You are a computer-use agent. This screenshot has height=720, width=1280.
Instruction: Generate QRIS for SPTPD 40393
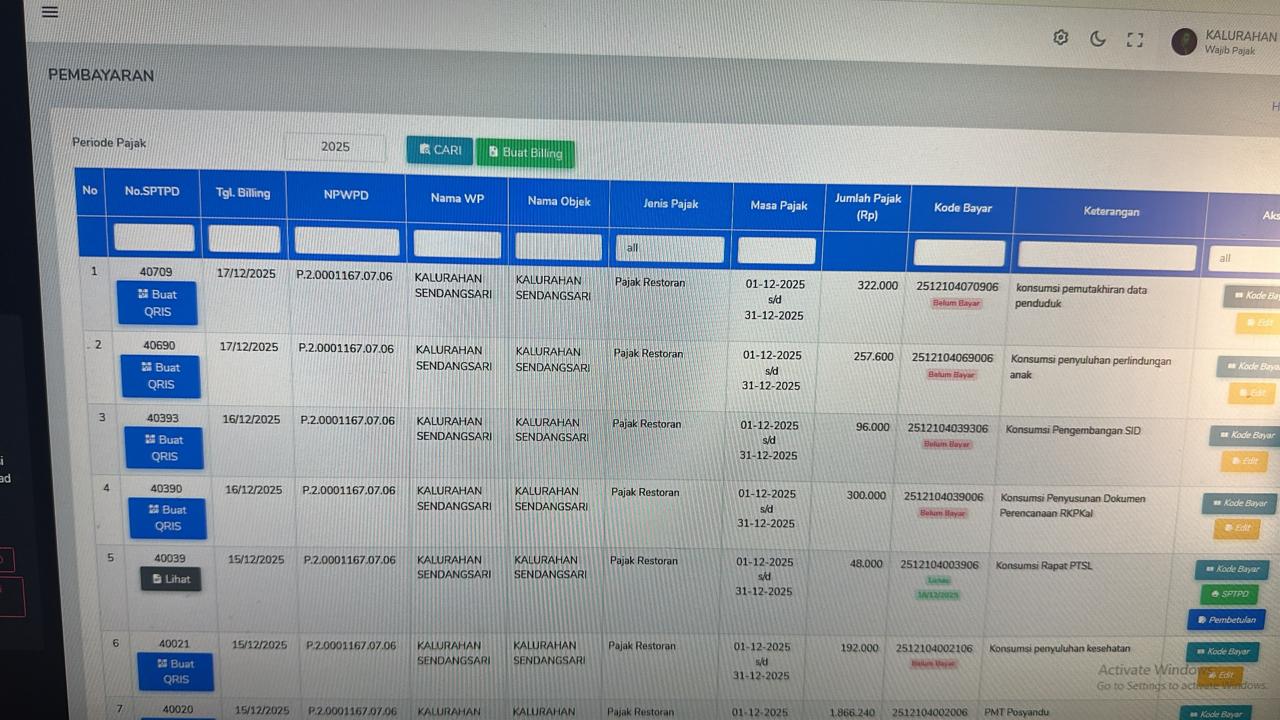point(164,448)
